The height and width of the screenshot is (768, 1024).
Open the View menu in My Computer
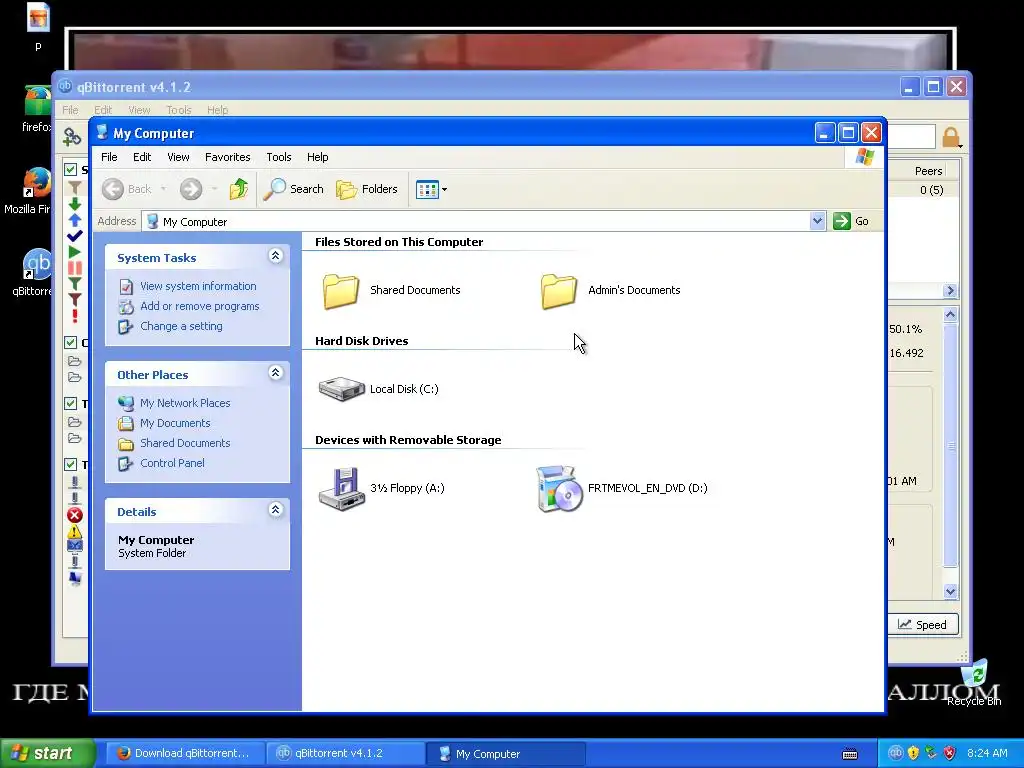tap(178, 157)
